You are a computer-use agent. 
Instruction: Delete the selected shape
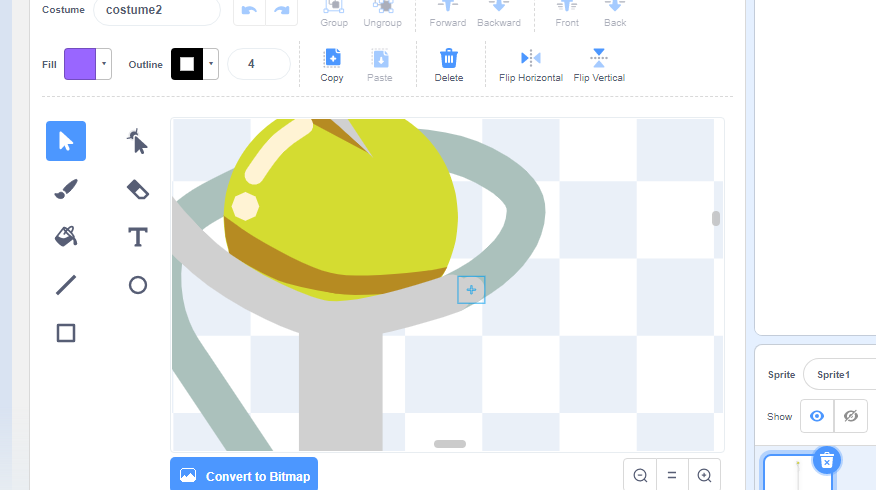pos(449,65)
